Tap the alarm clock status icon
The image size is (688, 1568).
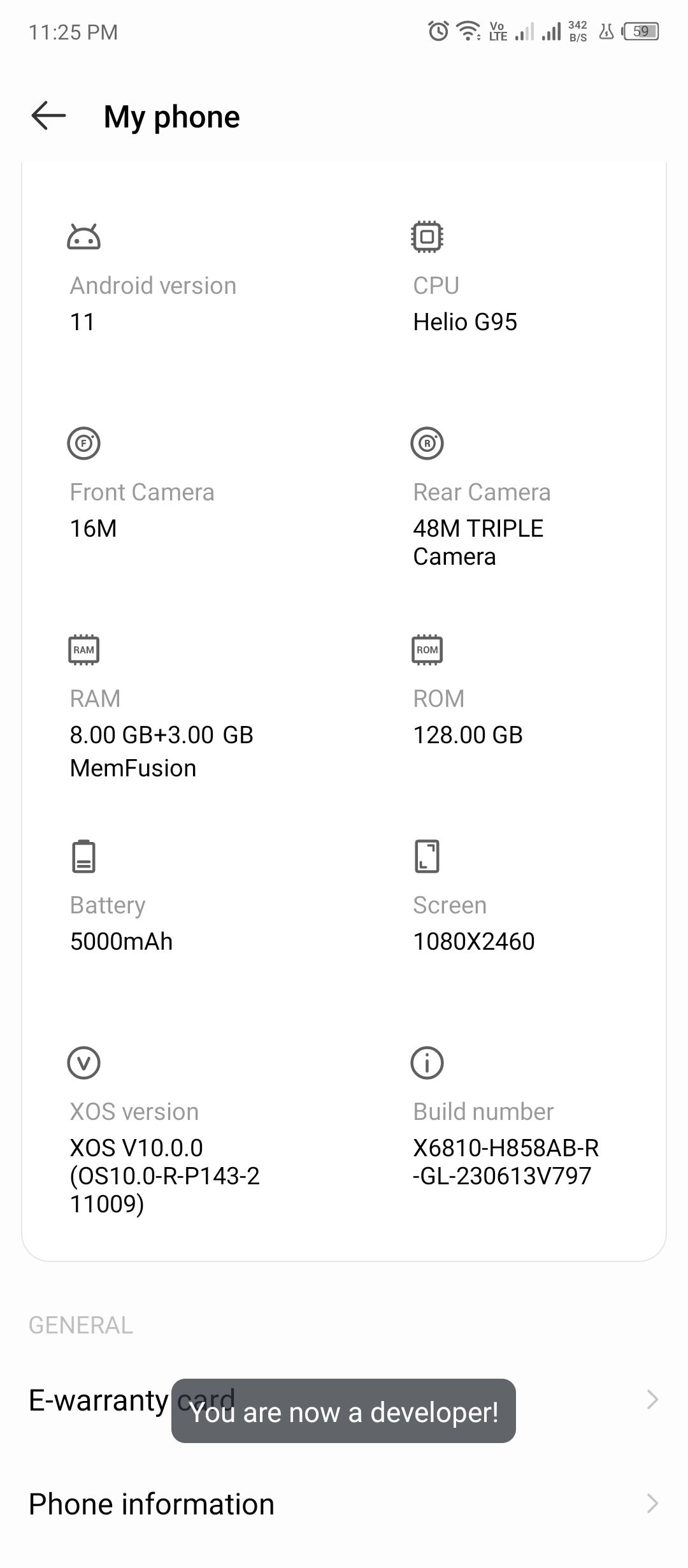[x=438, y=31]
